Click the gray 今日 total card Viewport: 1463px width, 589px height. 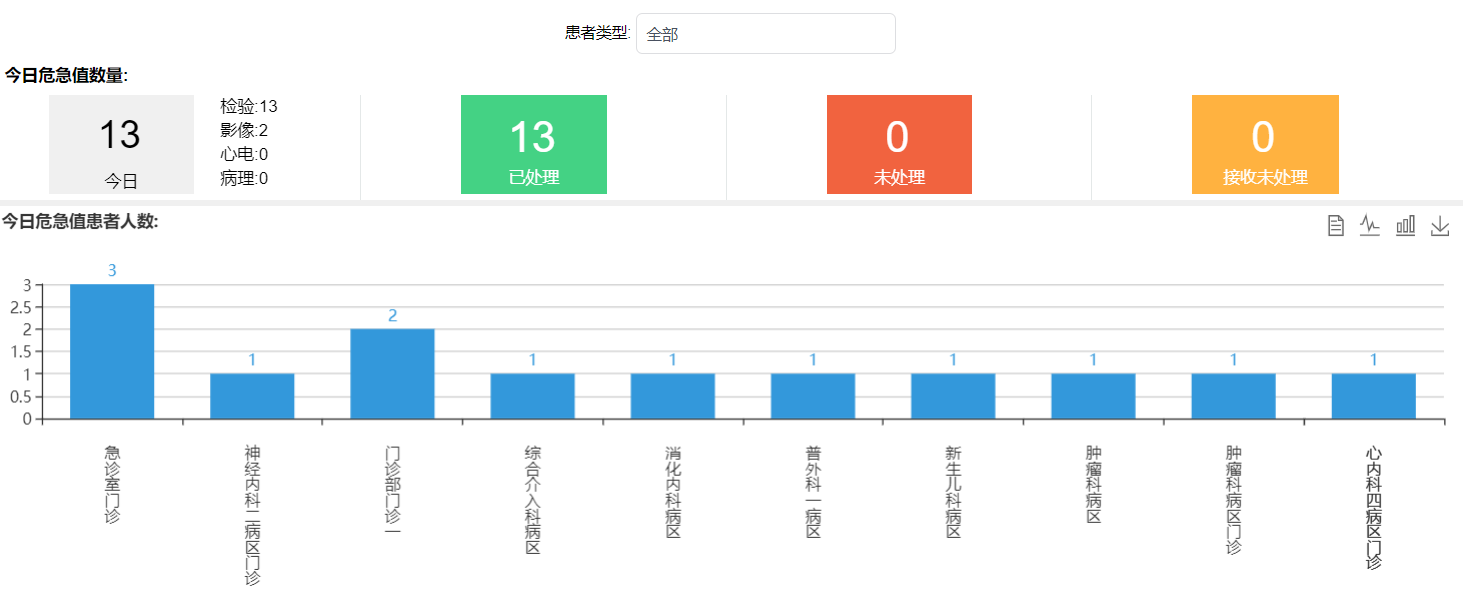coord(121,144)
